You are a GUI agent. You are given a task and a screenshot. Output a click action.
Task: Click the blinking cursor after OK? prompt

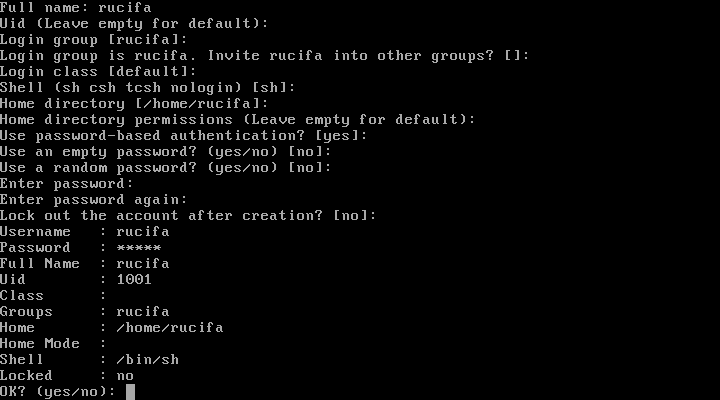pyautogui.click(x=130, y=392)
